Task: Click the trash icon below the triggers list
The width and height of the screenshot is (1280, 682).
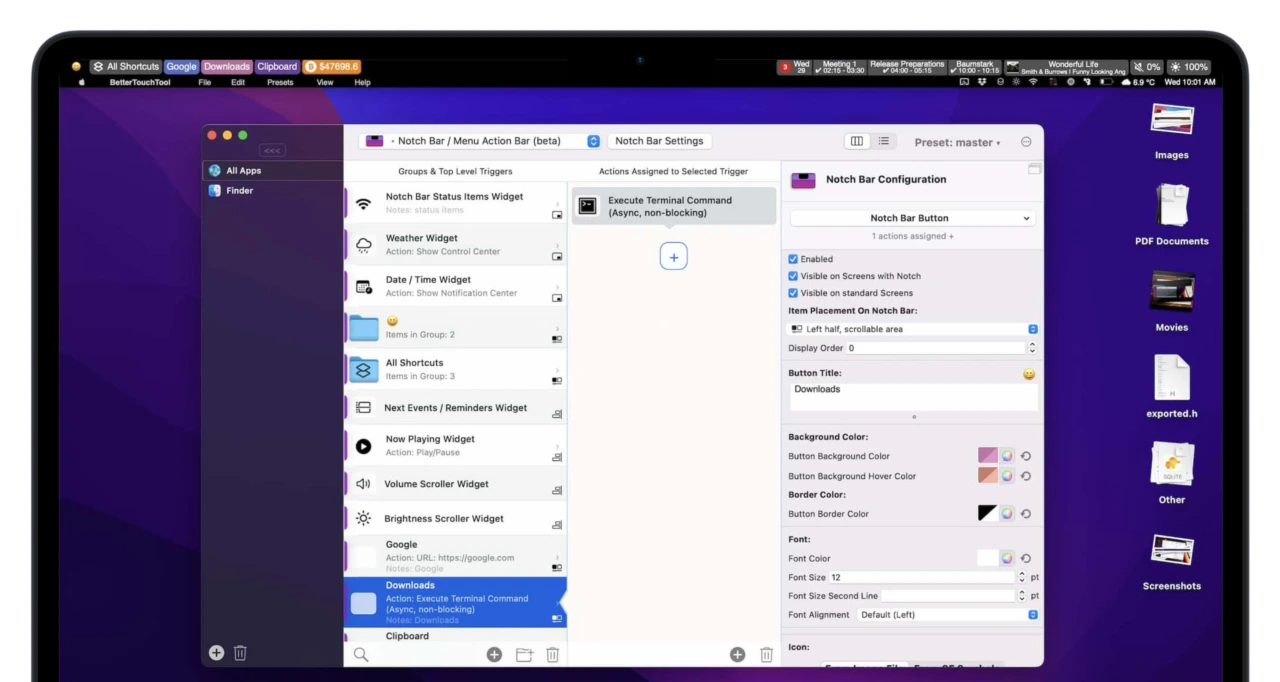Action: [552, 655]
